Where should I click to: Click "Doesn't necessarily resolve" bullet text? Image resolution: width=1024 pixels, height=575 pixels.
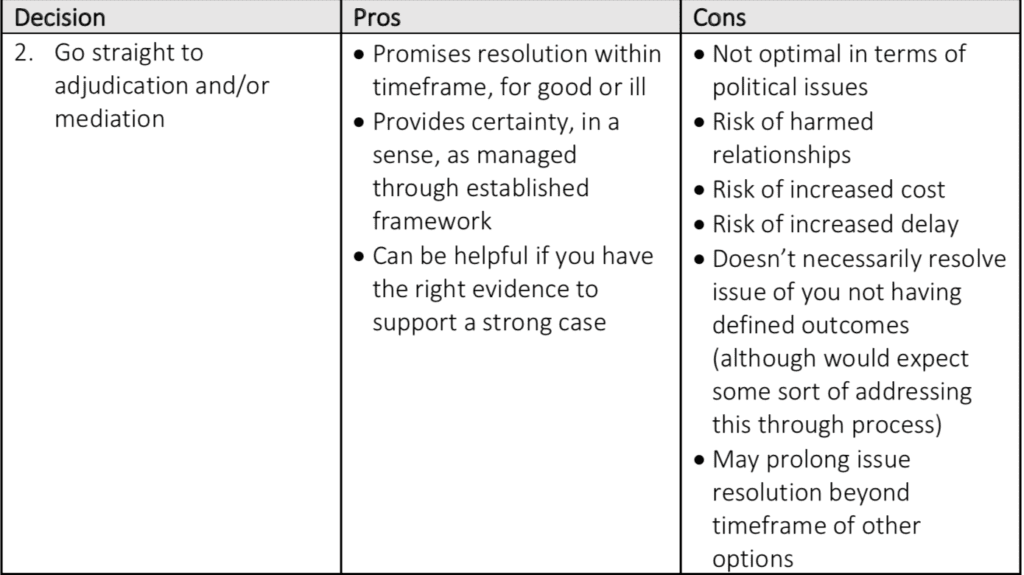tap(859, 257)
